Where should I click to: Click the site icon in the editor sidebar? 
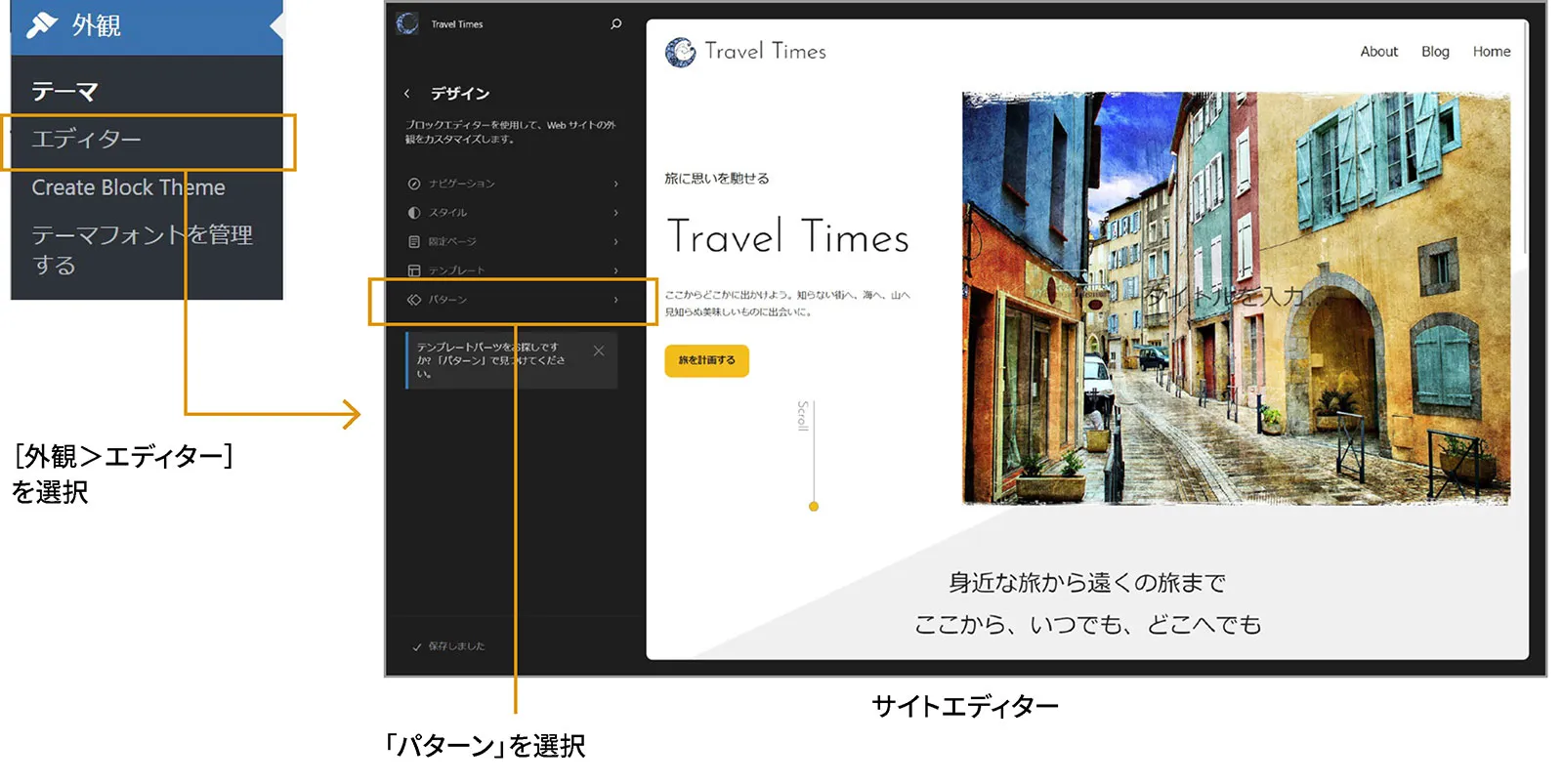click(x=406, y=23)
